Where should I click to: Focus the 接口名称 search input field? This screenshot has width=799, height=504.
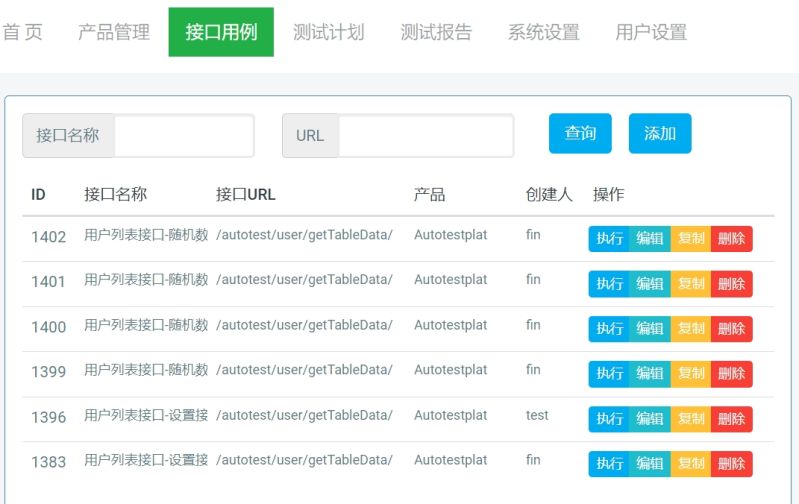[184, 136]
